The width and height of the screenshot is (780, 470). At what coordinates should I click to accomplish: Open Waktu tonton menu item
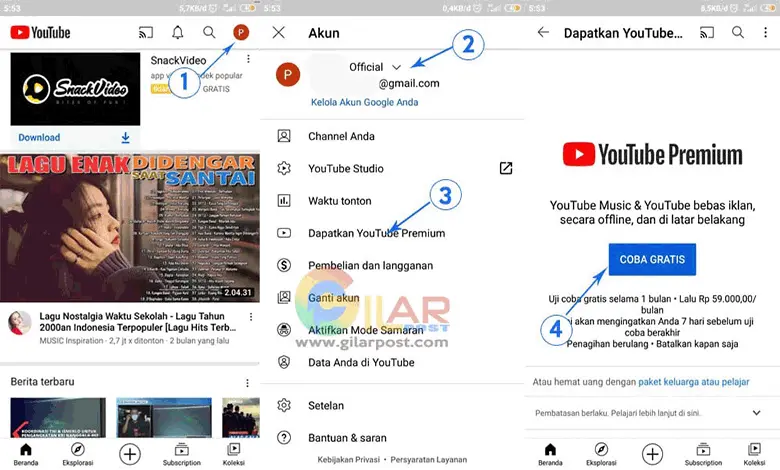[x=391, y=201]
